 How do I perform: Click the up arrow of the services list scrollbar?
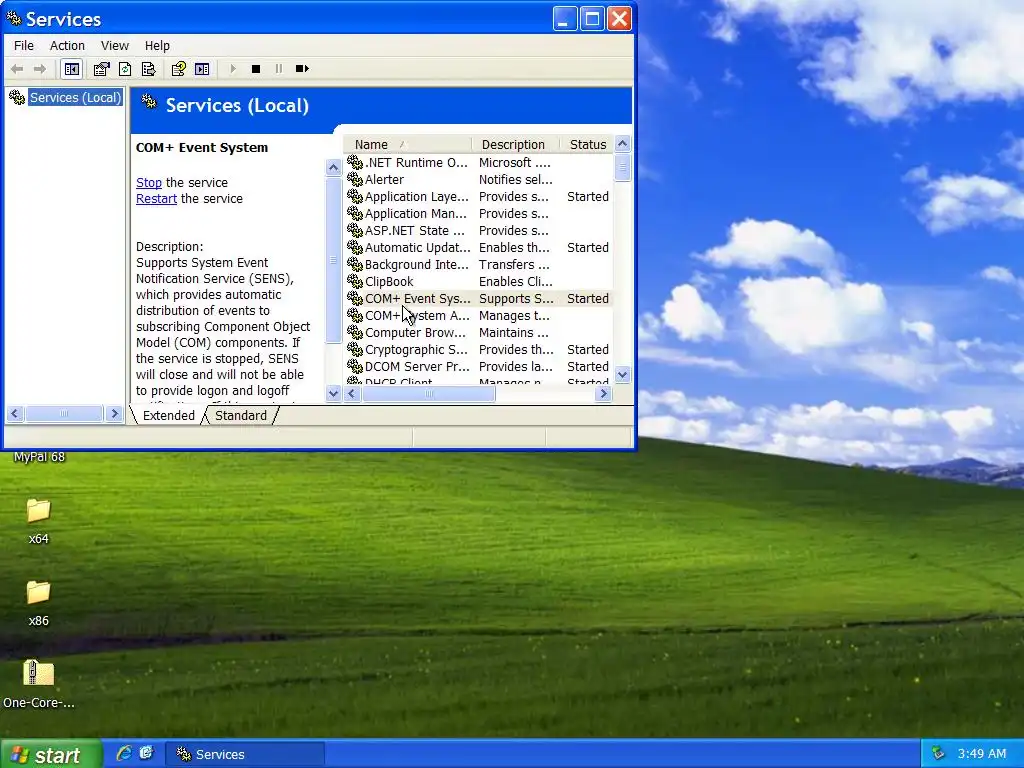pos(622,144)
